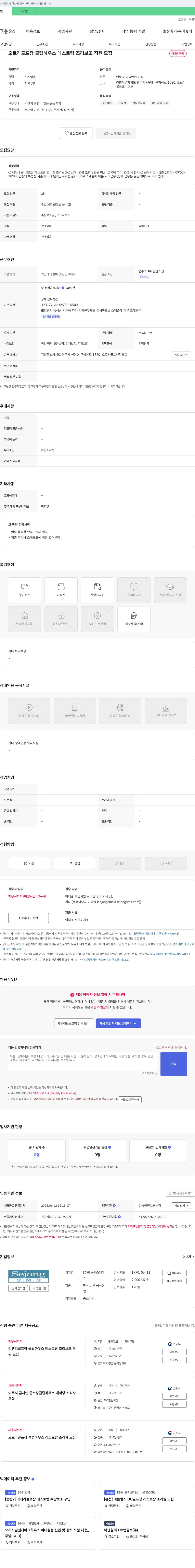Viewport: 195px width, 1568px height.
Task: Click the 교육비 지원 welfare icon
Action: (x=134, y=590)
